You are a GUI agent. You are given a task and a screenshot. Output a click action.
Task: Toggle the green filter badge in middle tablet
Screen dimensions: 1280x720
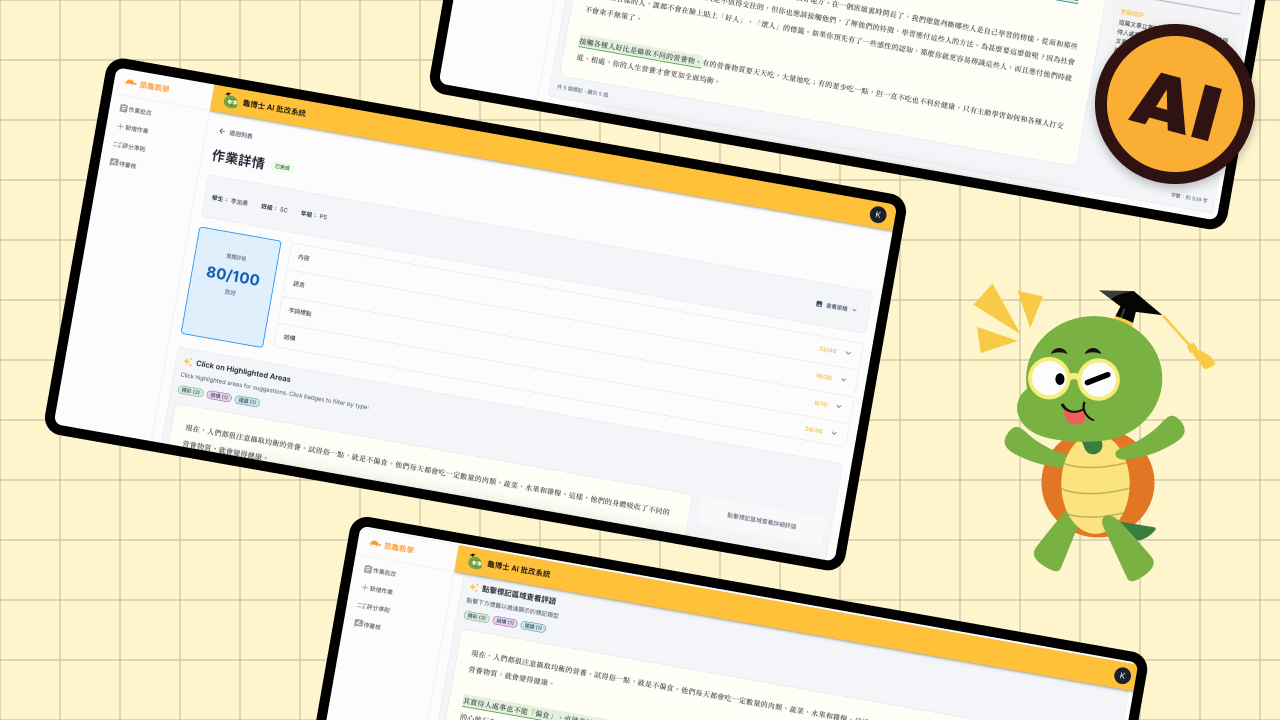pos(189,390)
